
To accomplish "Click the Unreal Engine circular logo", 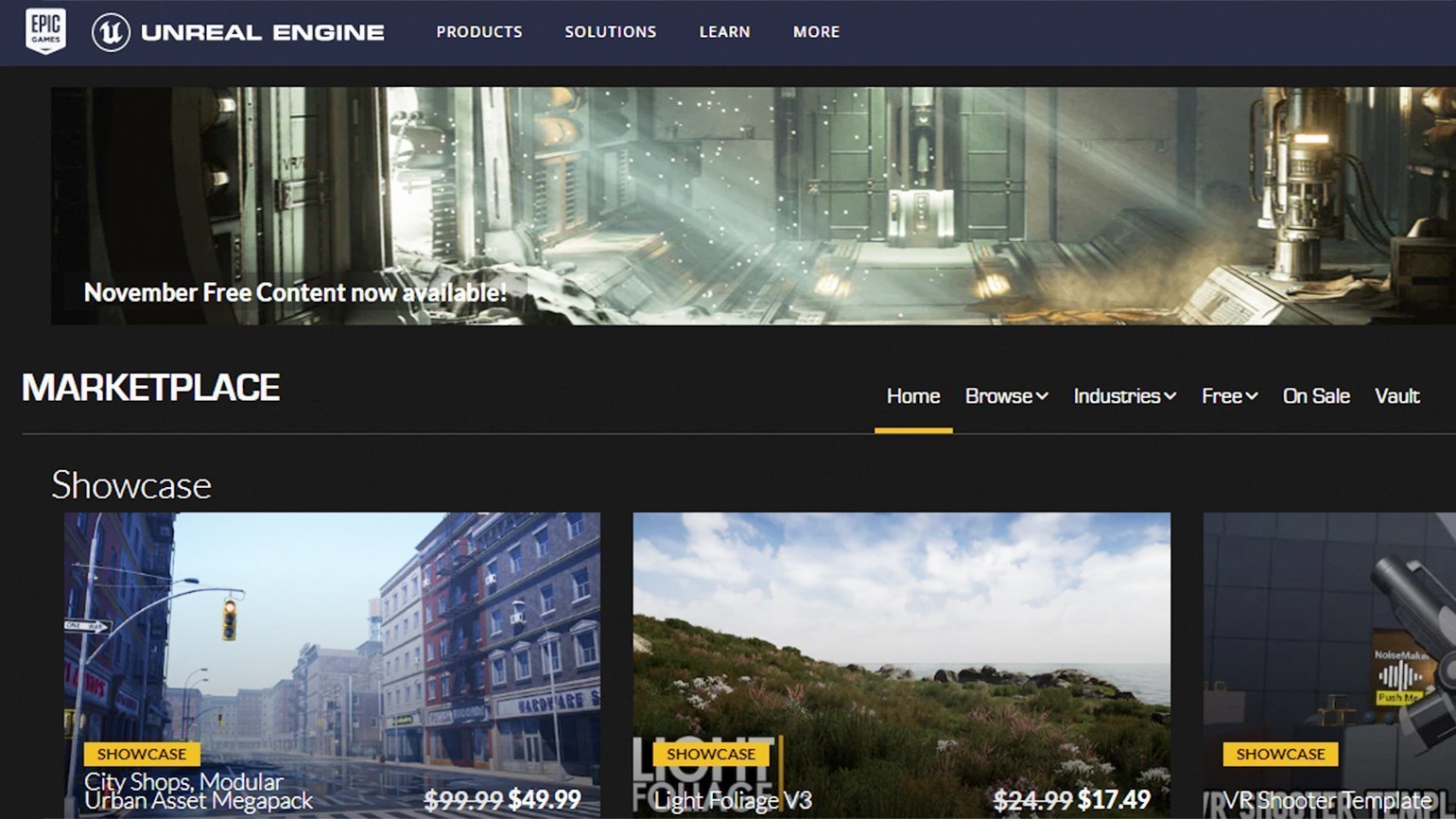I will (x=111, y=32).
